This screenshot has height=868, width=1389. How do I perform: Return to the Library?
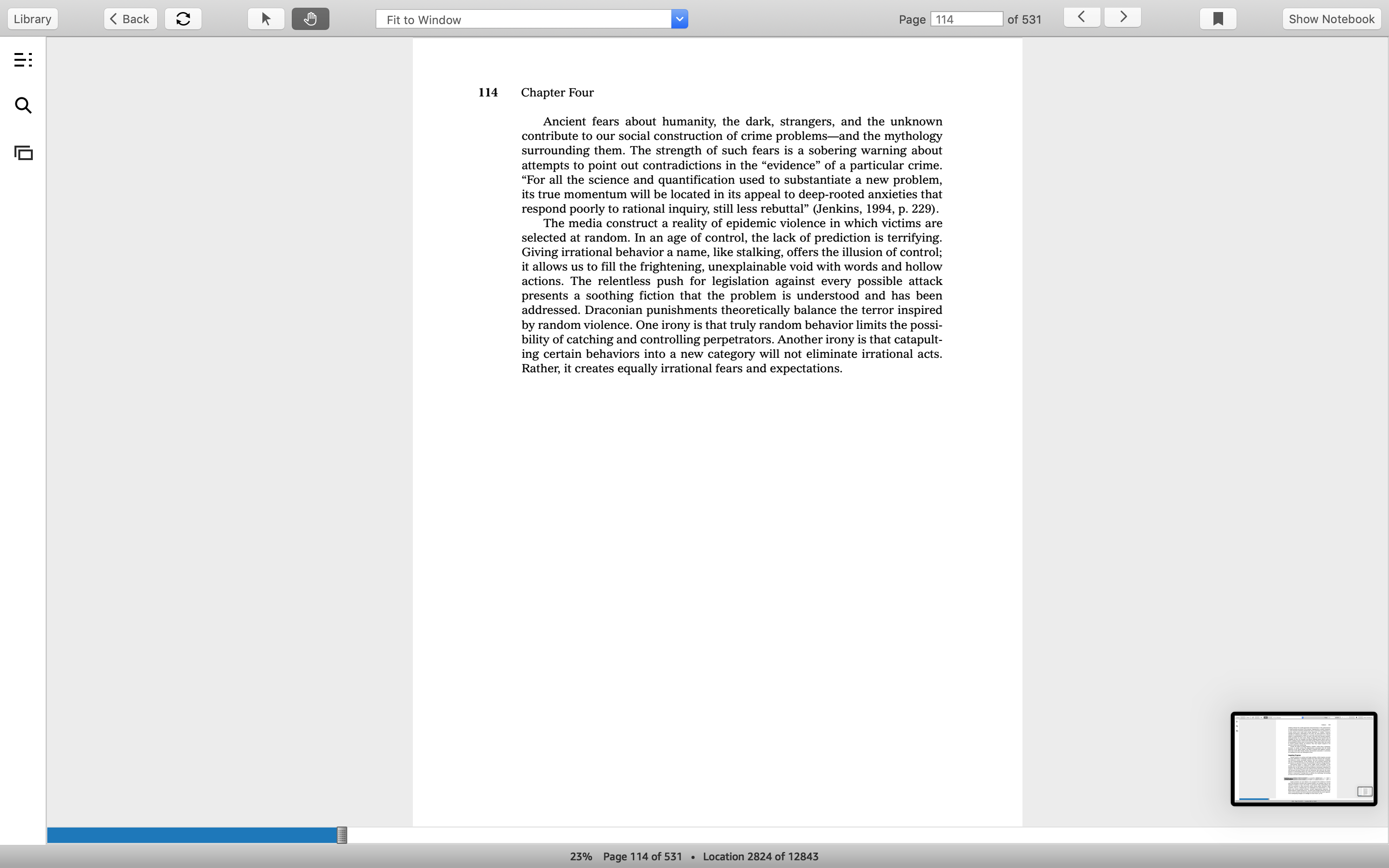[x=33, y=19]
